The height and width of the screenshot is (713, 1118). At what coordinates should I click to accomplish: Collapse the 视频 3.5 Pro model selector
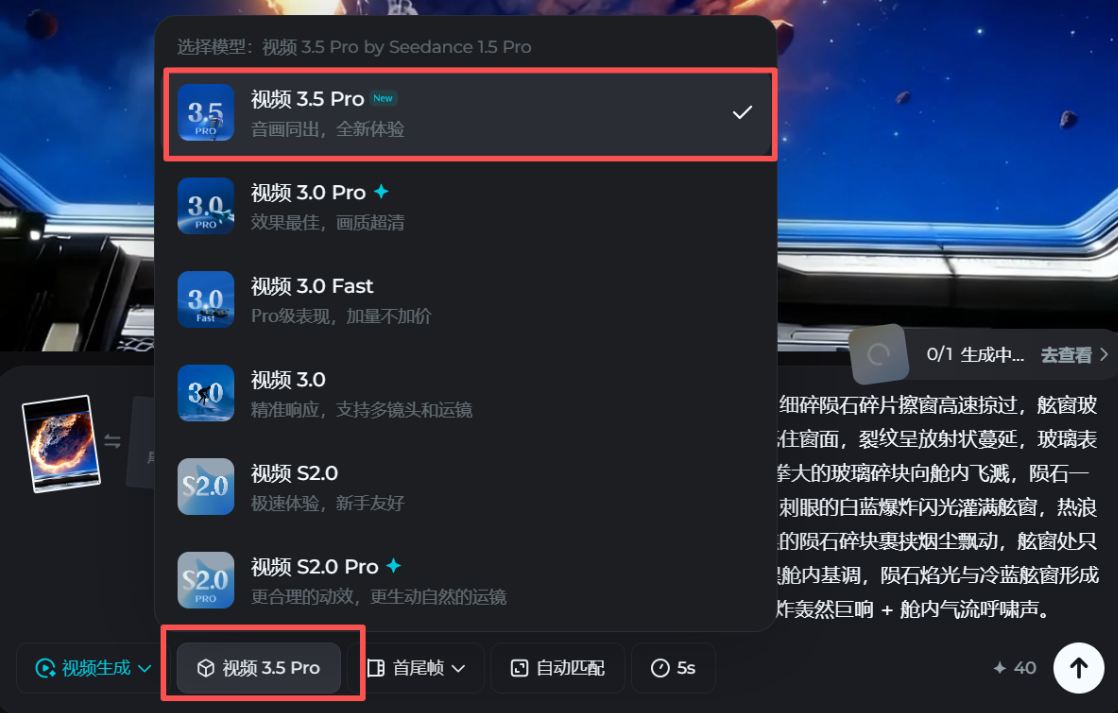[x=258, y=668]
